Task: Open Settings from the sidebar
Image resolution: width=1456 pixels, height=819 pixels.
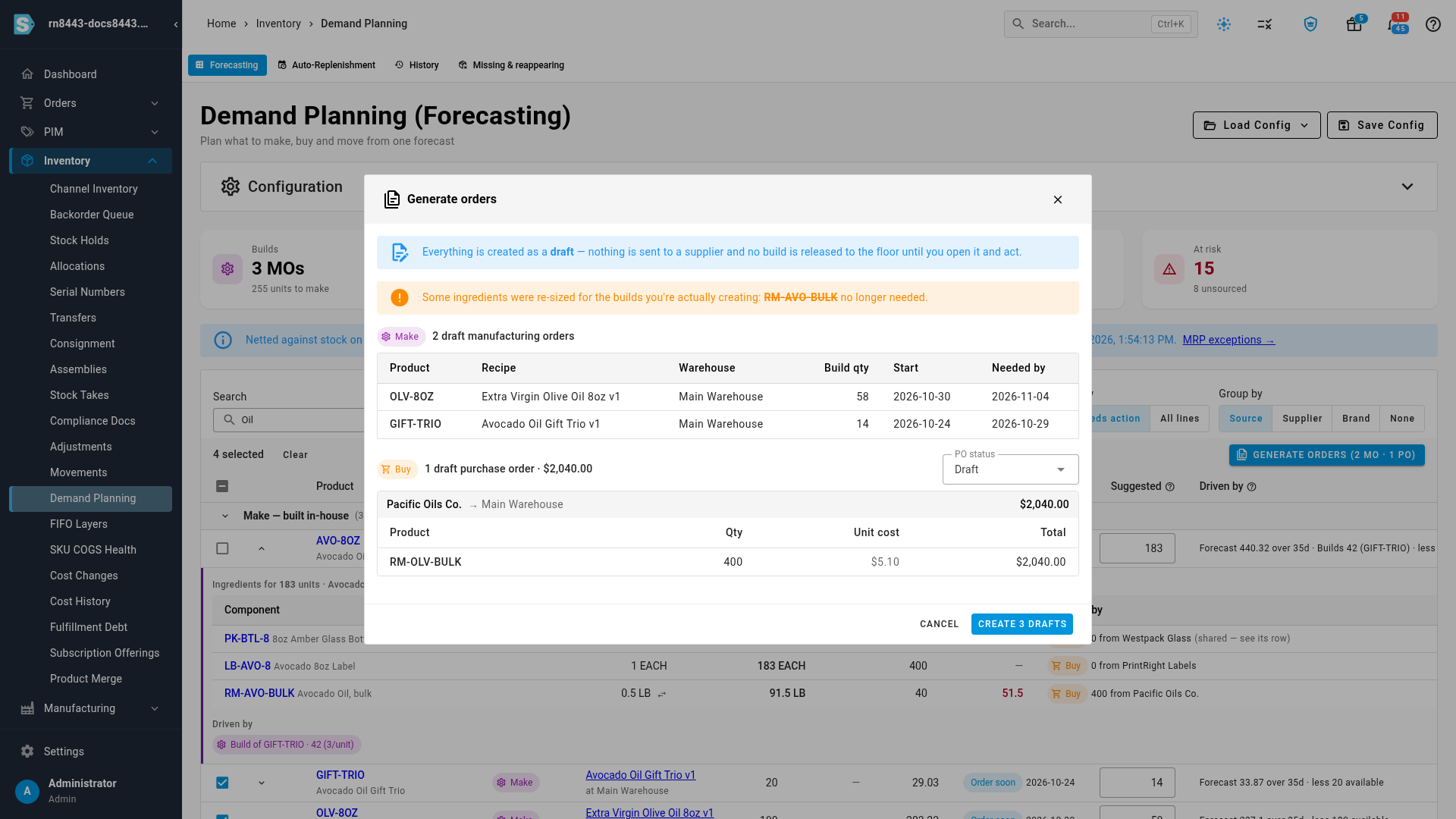Action: tap(91, 752)
